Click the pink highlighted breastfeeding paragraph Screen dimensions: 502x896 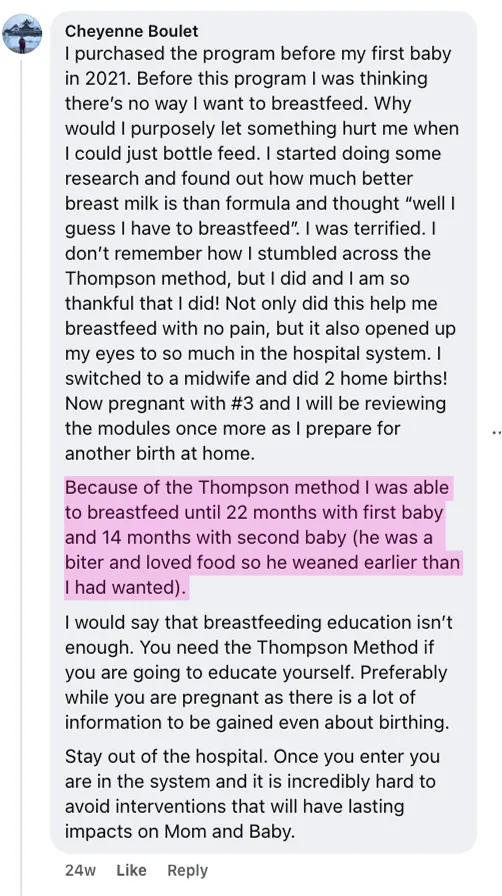[262, 538]
